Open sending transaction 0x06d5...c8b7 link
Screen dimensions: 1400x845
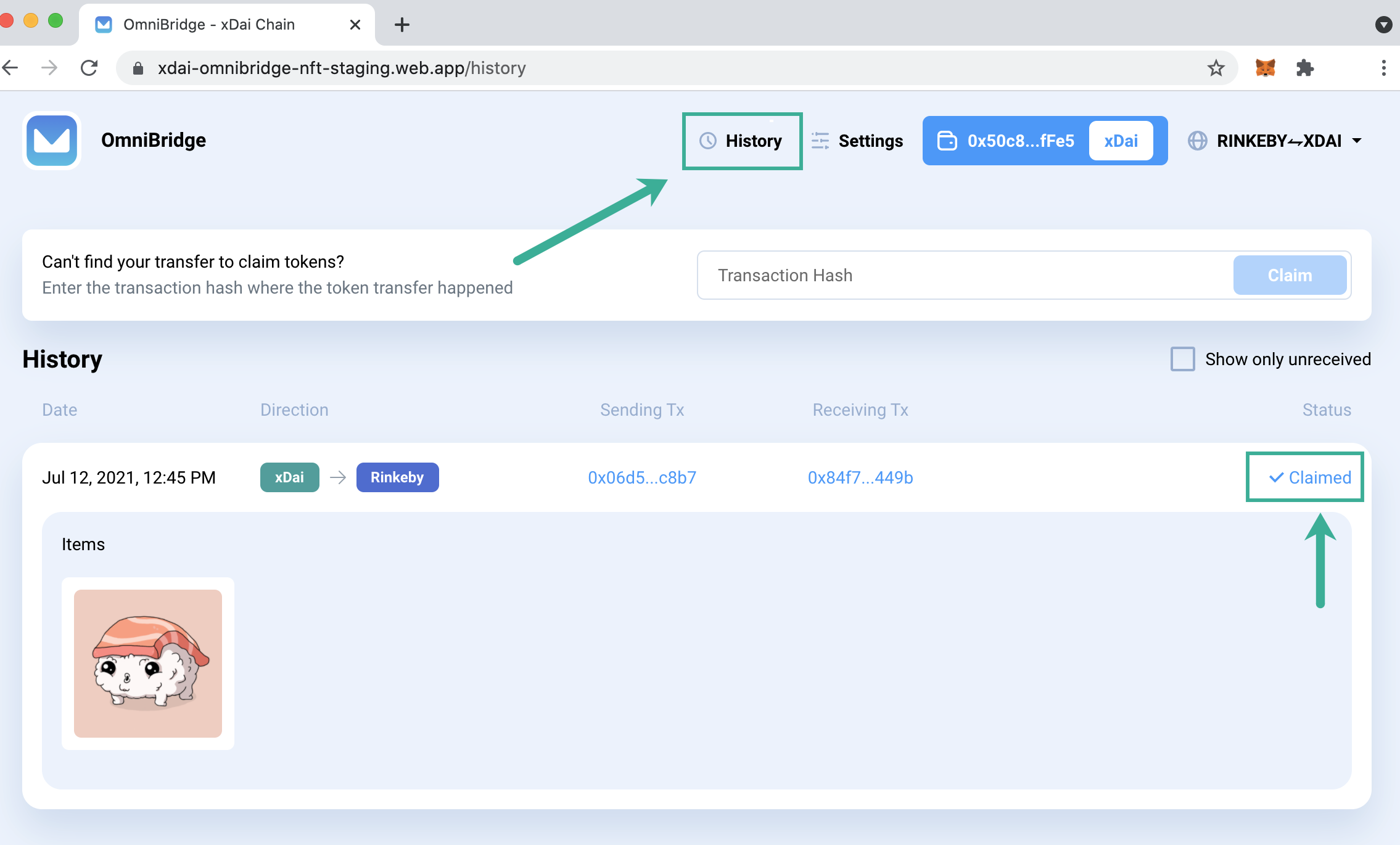(642, 477)
